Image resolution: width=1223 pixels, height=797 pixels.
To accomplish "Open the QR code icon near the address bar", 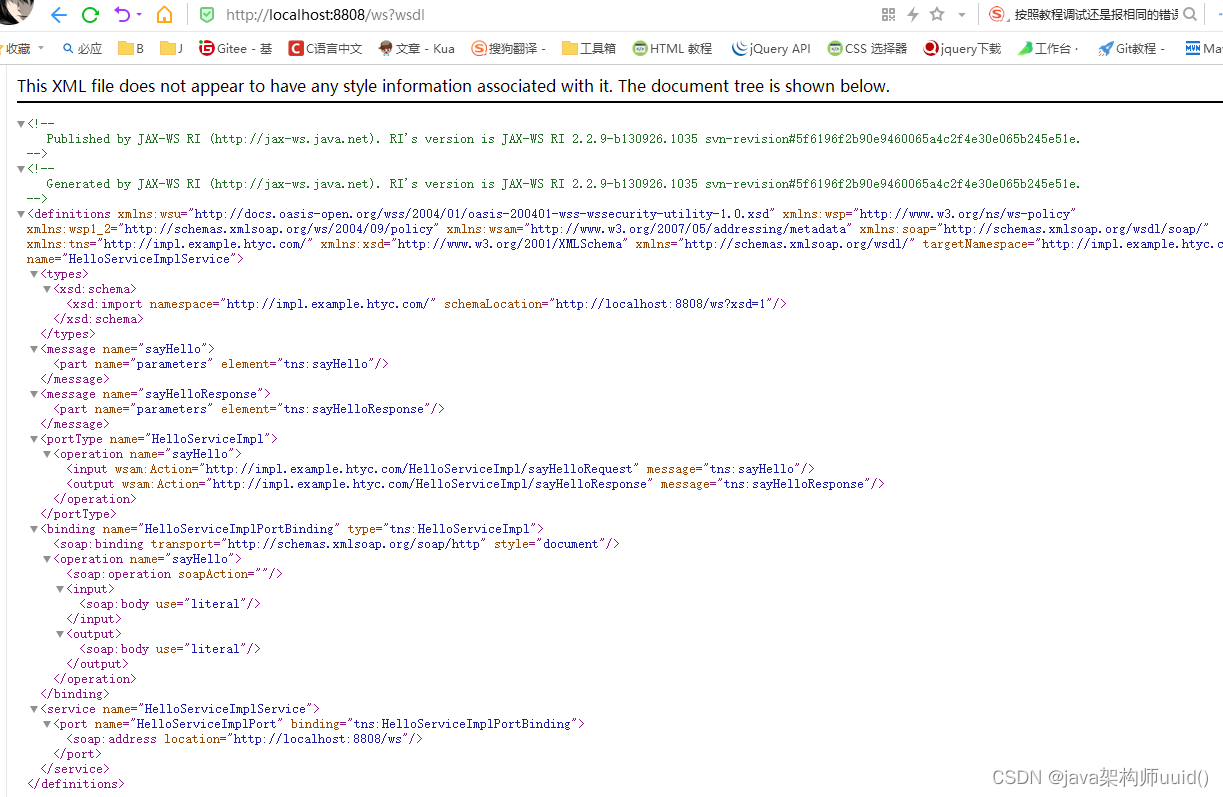I will tap(887, 15).
